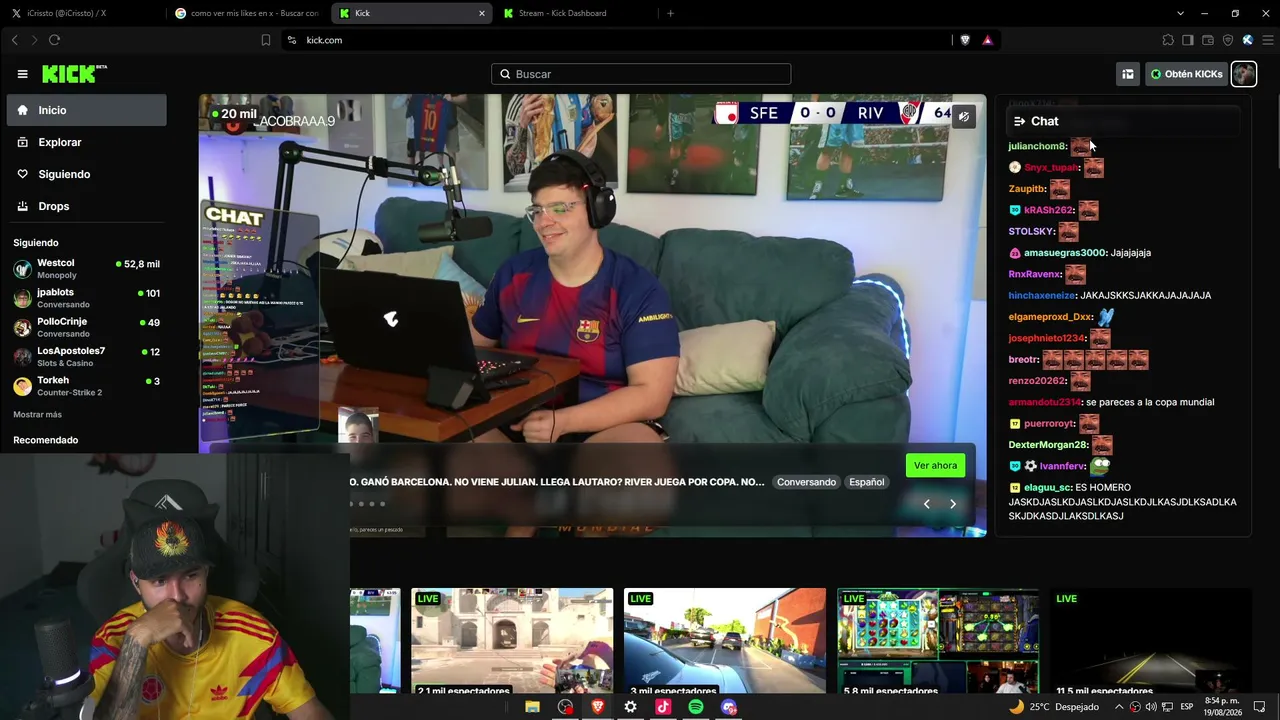Open the Drops gift icon button
Viewport: 1280px width, 720px height.
point(1128,74)
